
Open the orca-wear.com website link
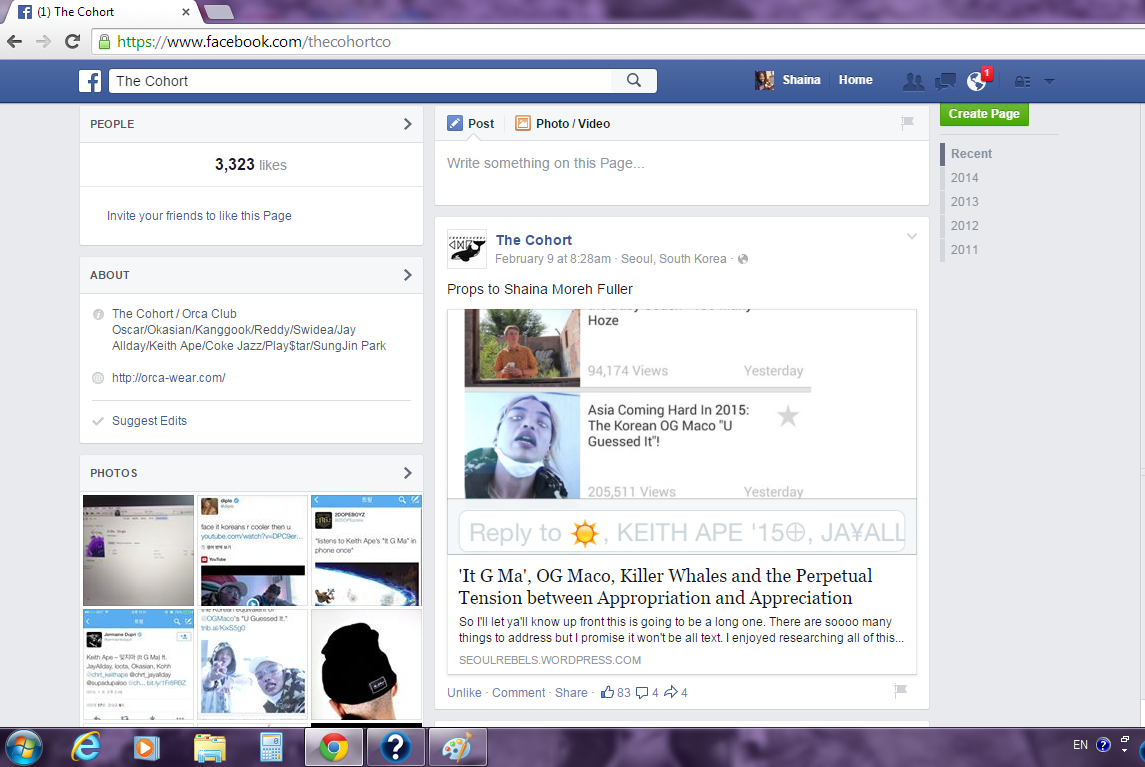point(168,378)
